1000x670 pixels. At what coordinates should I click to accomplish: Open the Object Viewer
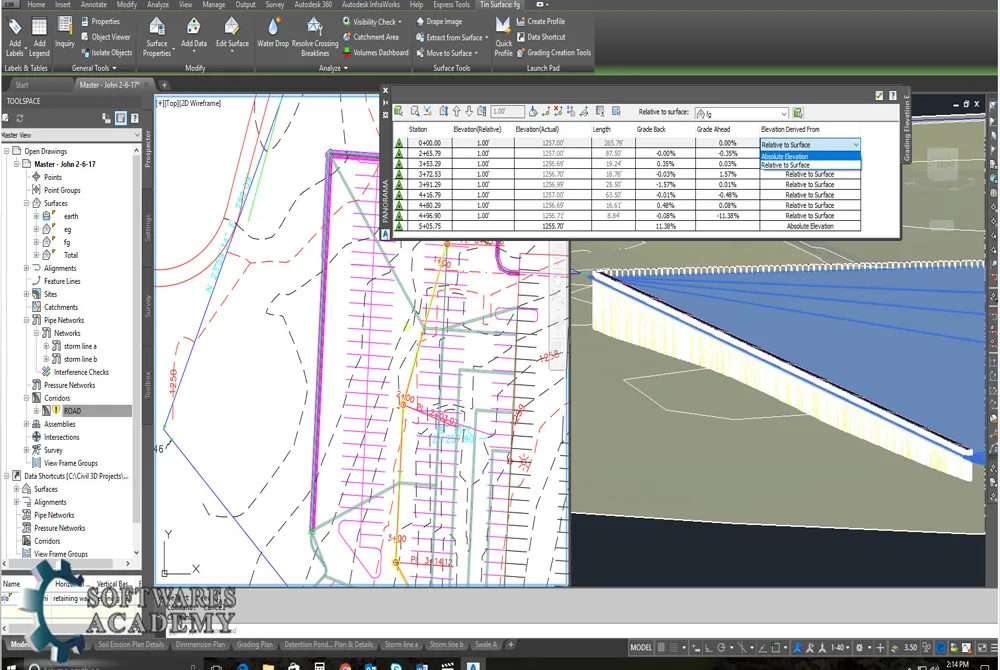[x=105, y=37]
